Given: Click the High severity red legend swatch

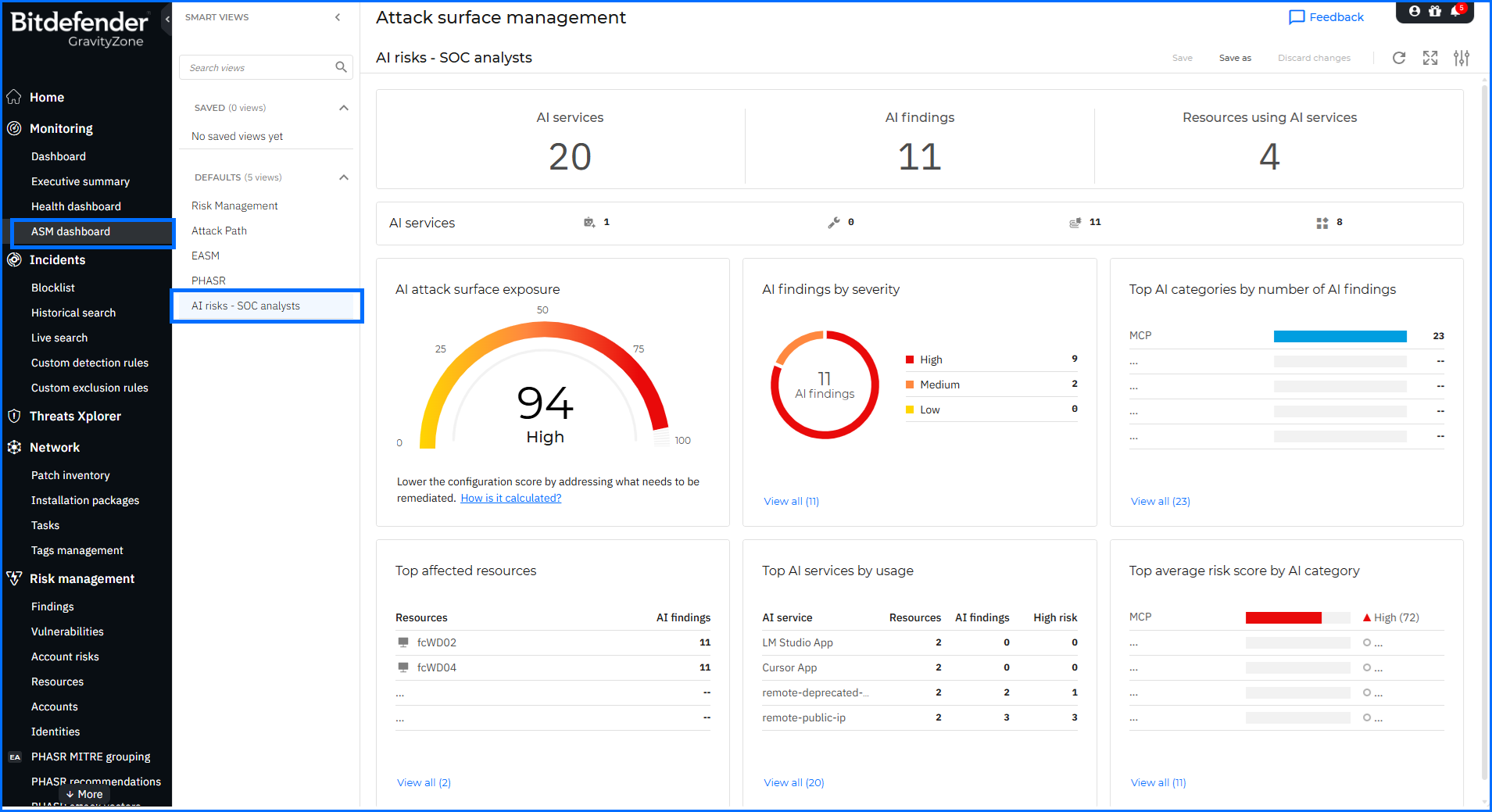Looking at the screenshot, I should click(910, 359).
